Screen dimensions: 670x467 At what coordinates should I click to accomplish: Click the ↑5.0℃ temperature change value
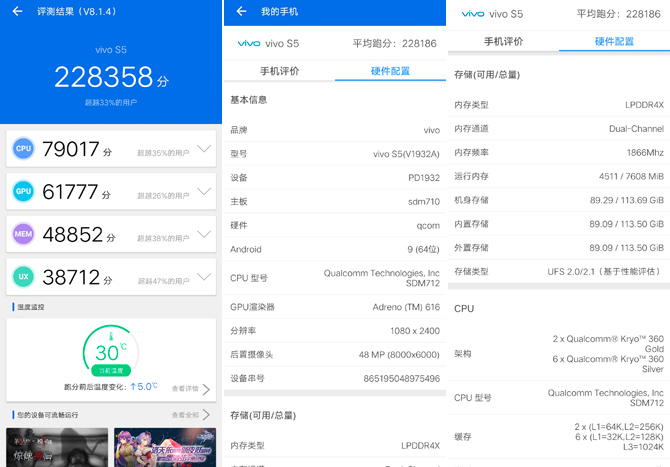(x=144, y=387)
